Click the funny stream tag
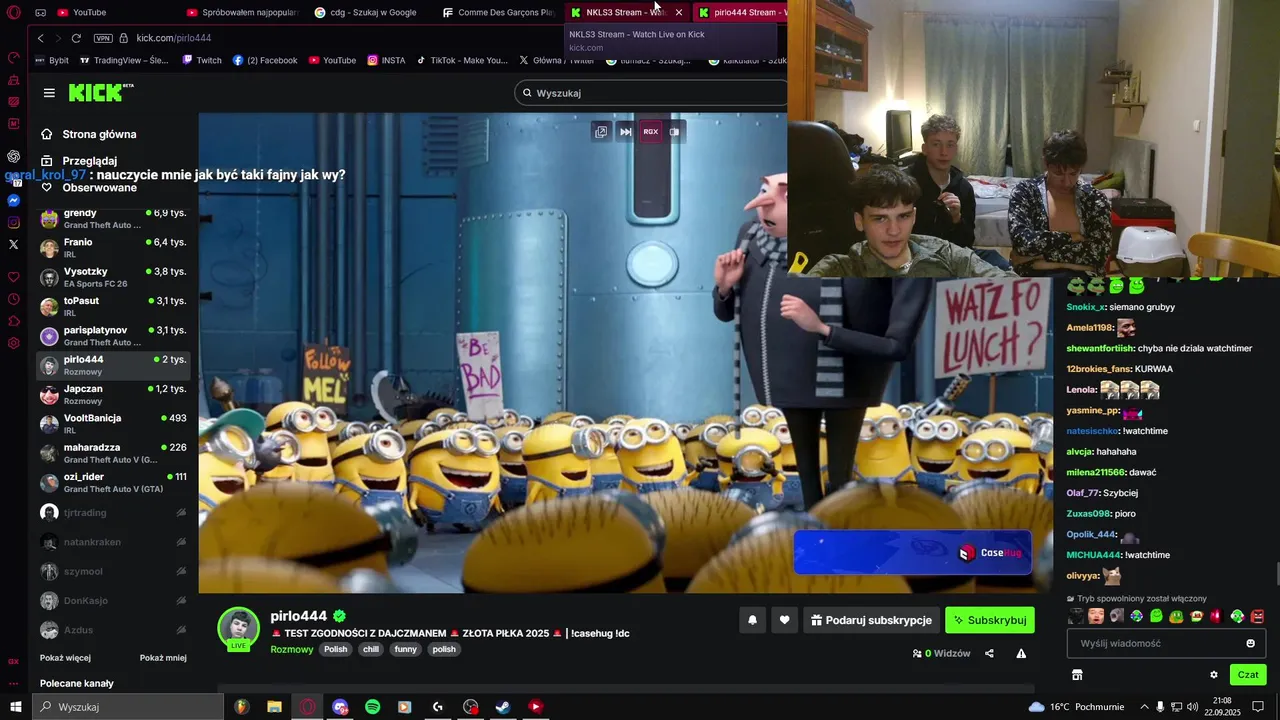The image size is (1280, 720). [x=405, y=649]
